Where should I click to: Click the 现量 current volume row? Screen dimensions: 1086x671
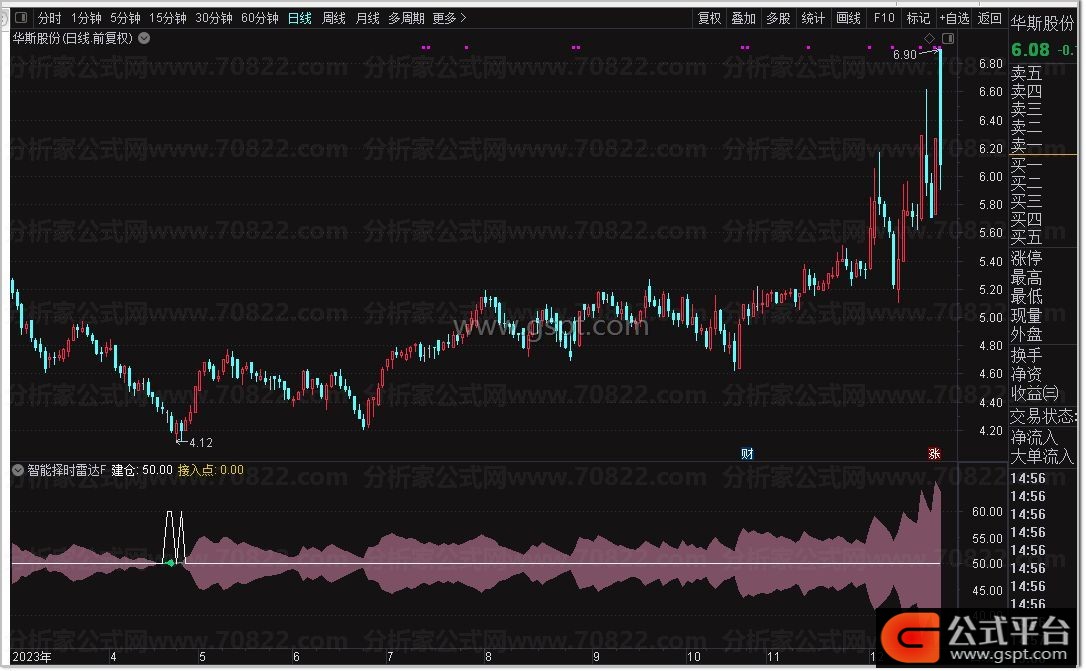point(1026,316)
